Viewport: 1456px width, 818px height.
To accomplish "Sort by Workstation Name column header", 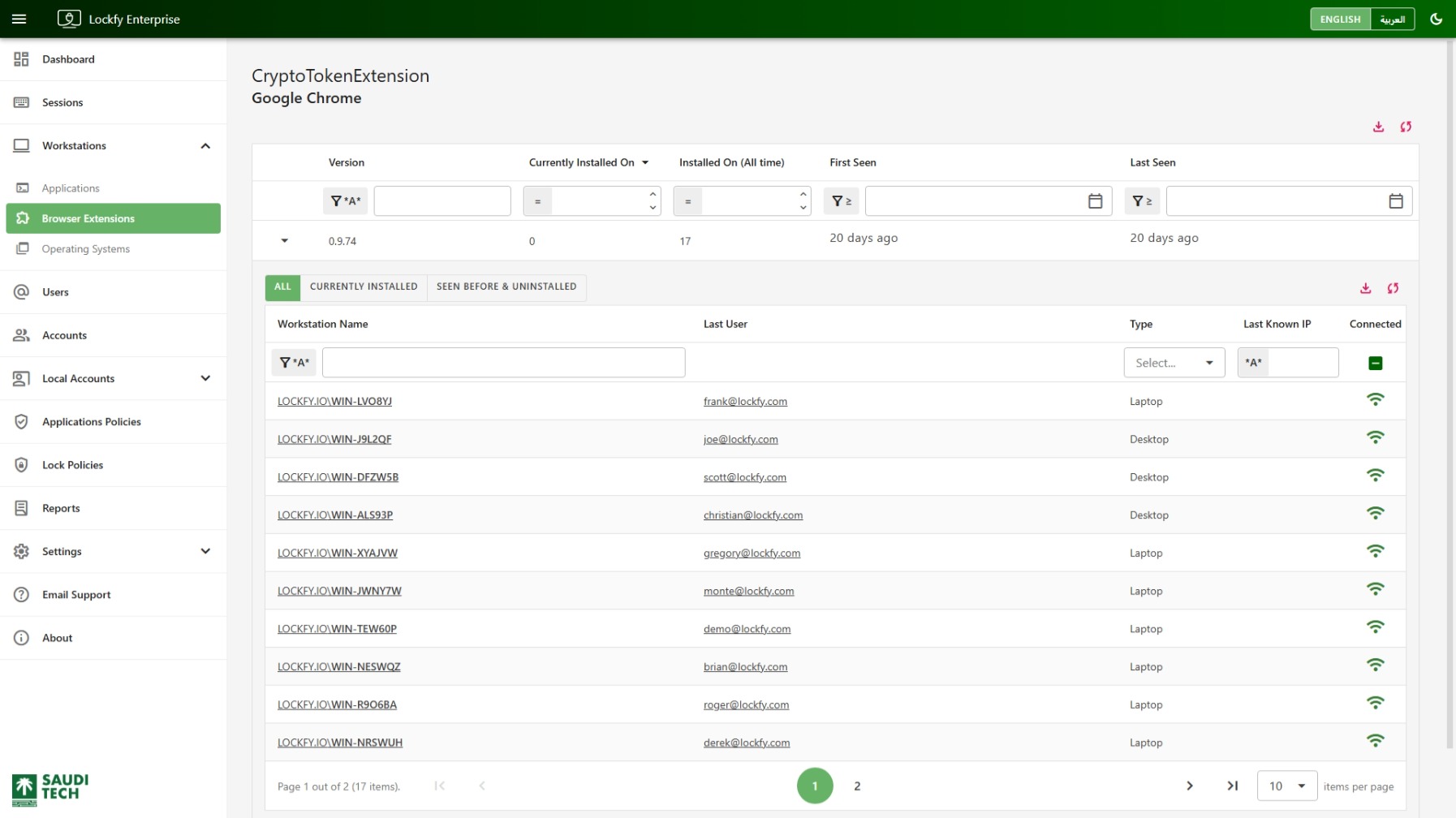I will [x=322, y=324].
